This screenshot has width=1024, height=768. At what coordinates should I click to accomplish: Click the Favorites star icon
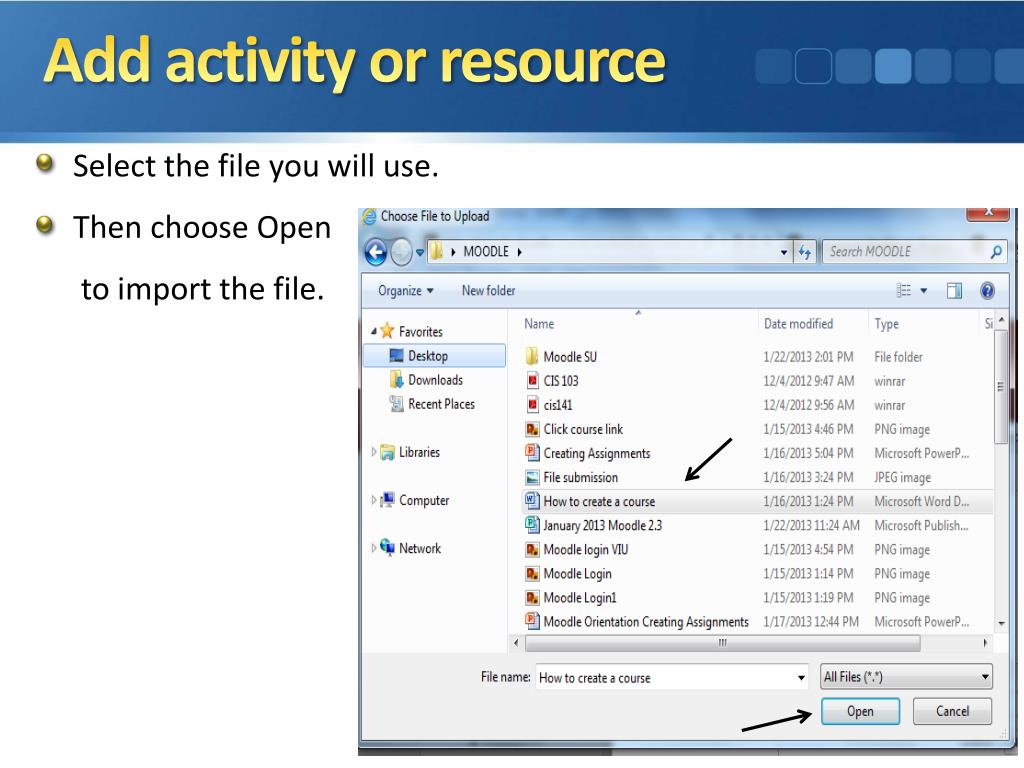point(387,330)
